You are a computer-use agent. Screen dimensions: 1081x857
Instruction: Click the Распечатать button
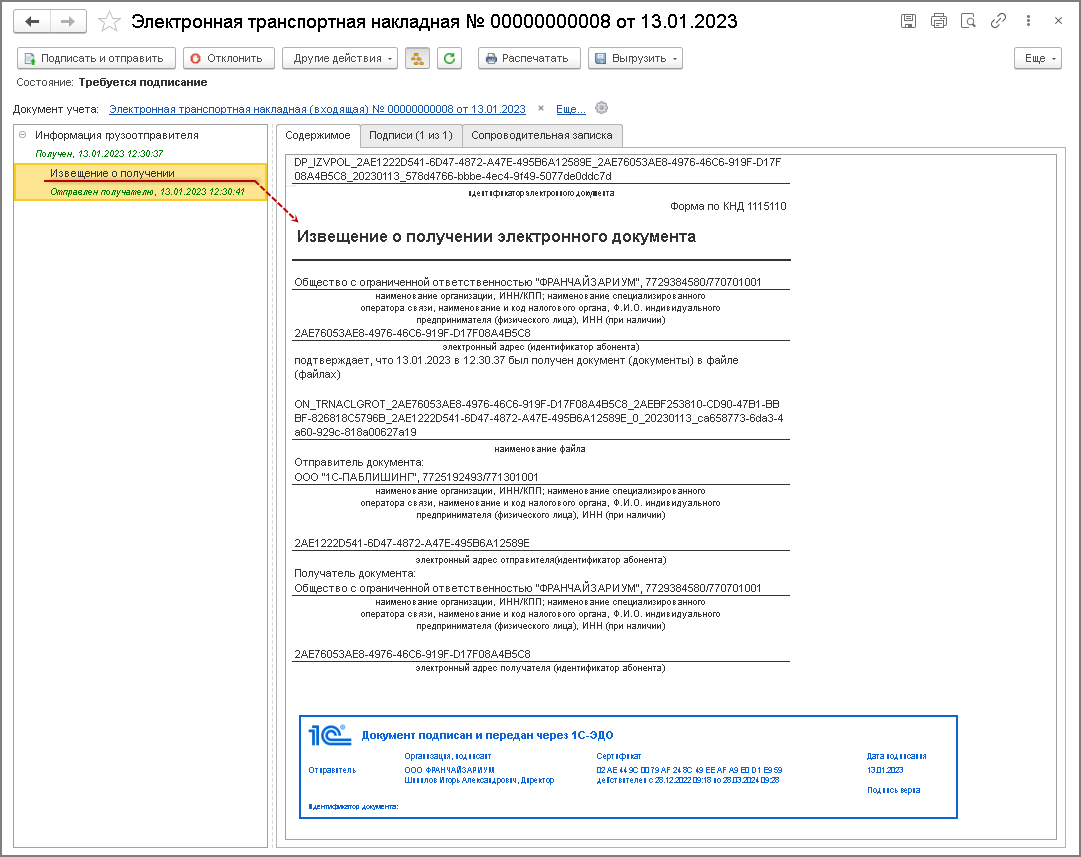[x=529, y=59]
